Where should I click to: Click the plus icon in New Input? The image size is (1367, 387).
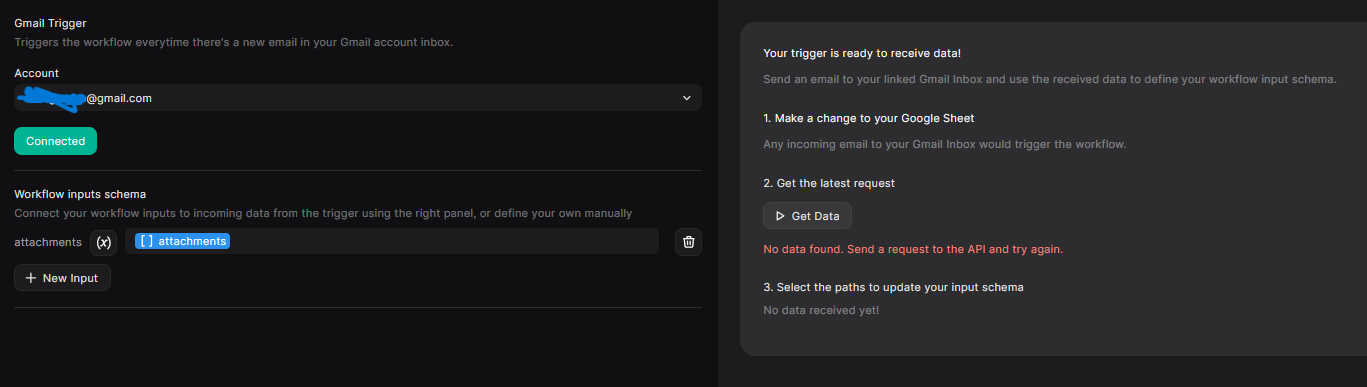click(31, 278)
